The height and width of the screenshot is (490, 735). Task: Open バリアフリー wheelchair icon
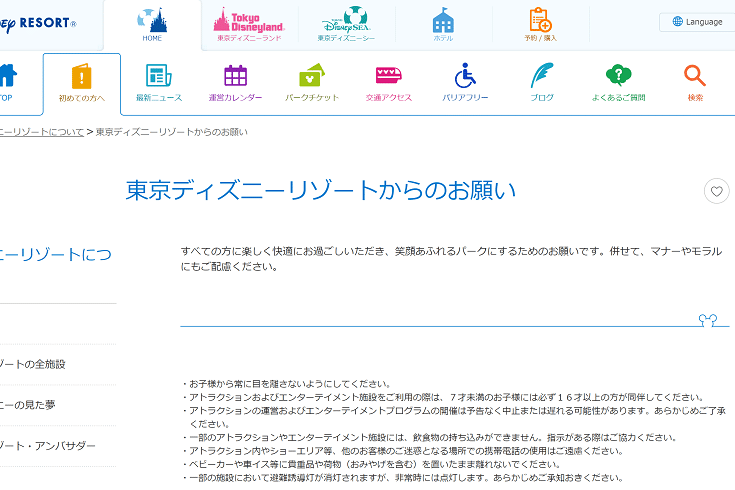465,83
